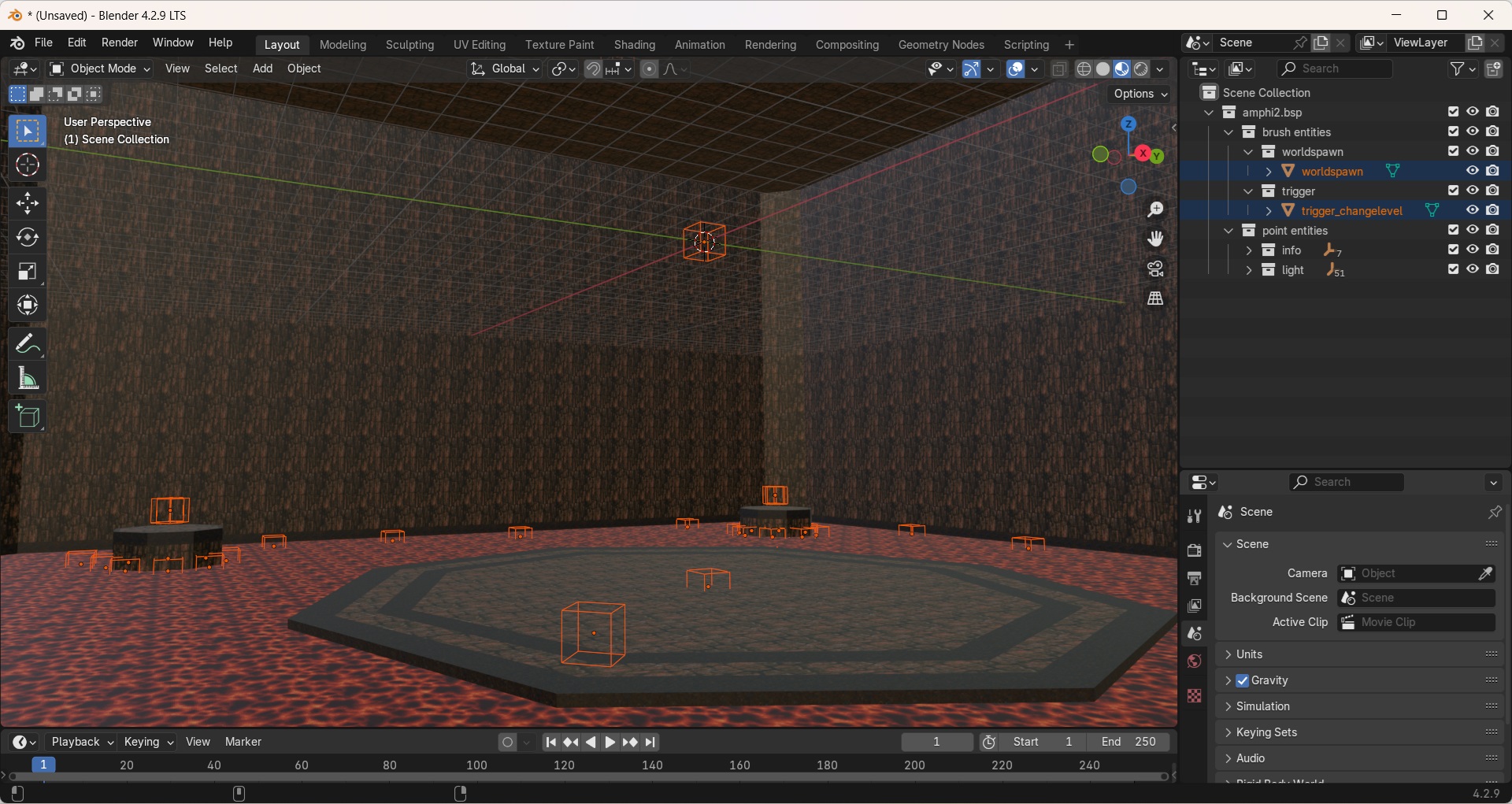The image size is (1512, 804).
Task: Expand the Keying Sets panel
Action: (1360, 733)
